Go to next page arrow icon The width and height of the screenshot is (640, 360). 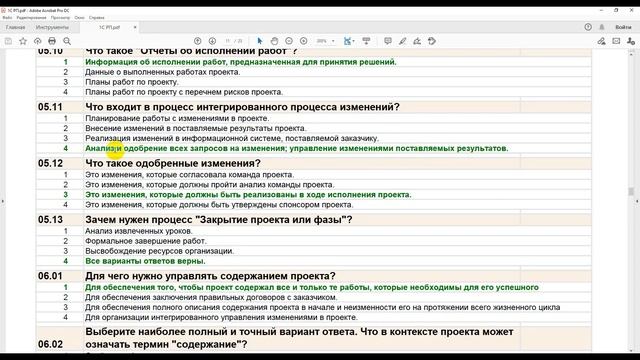click(x=212, y=41)
